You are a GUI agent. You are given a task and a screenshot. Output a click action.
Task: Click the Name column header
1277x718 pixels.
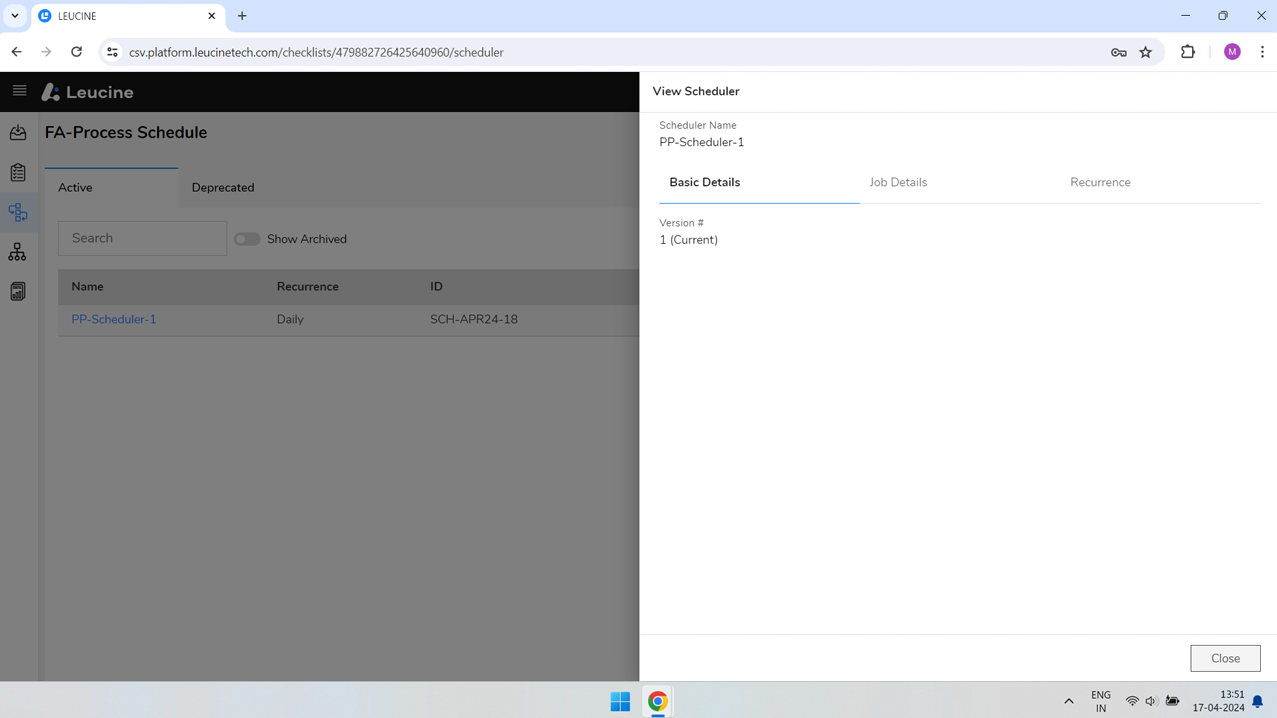(x=87, y=286)
